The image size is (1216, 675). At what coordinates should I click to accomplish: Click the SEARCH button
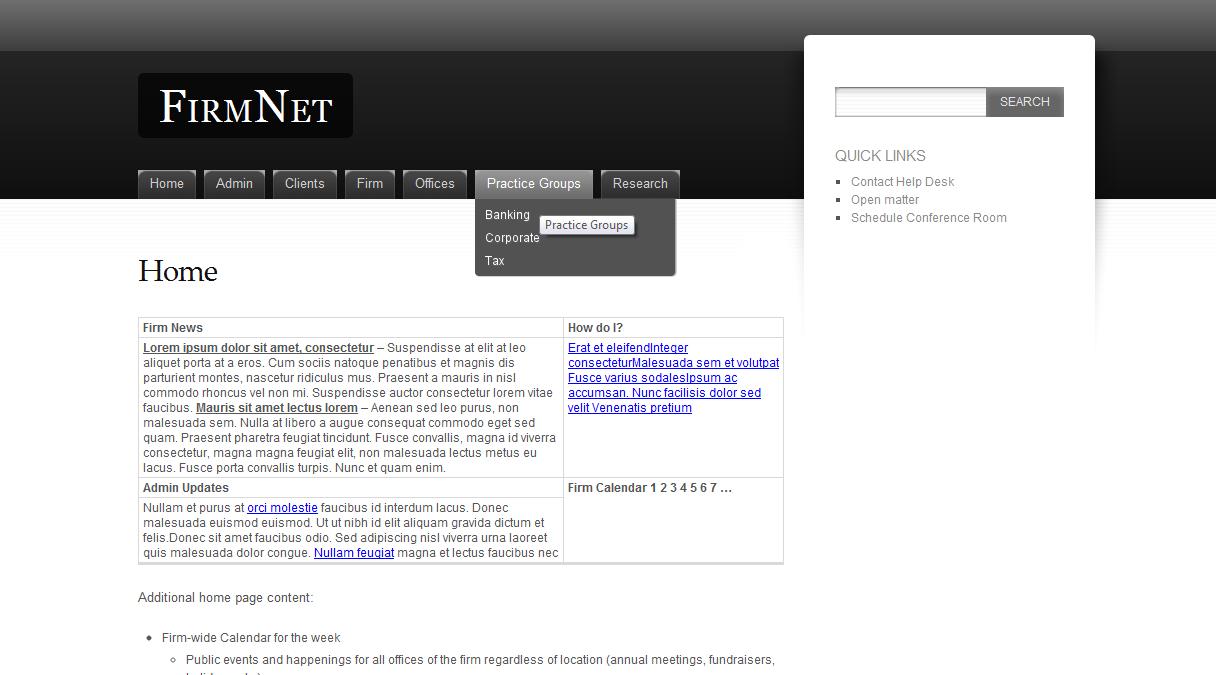coord(1025,102)
